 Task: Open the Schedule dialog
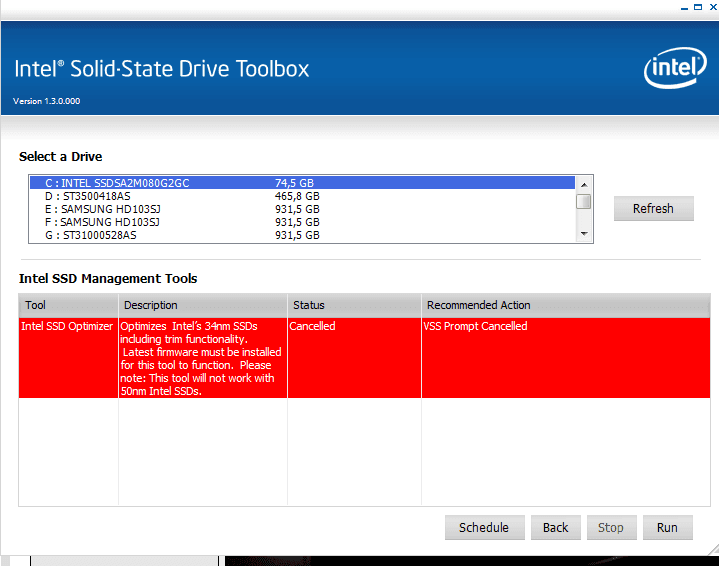(484, 527)
